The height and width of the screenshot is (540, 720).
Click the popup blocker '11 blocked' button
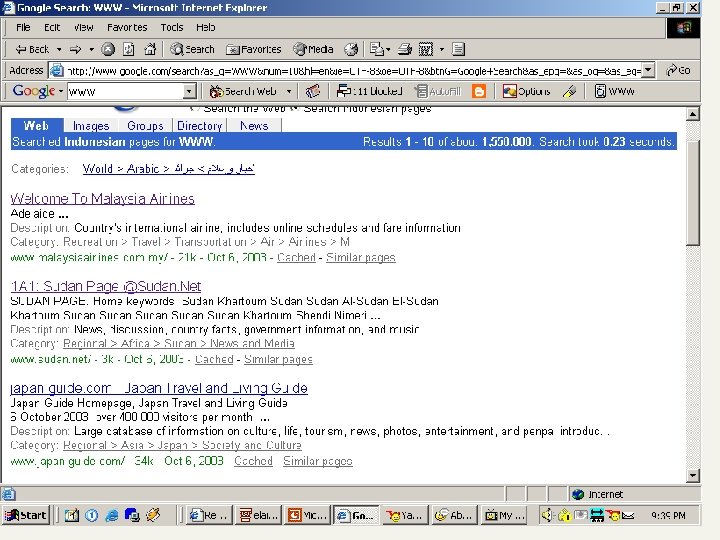pos(369,91)
